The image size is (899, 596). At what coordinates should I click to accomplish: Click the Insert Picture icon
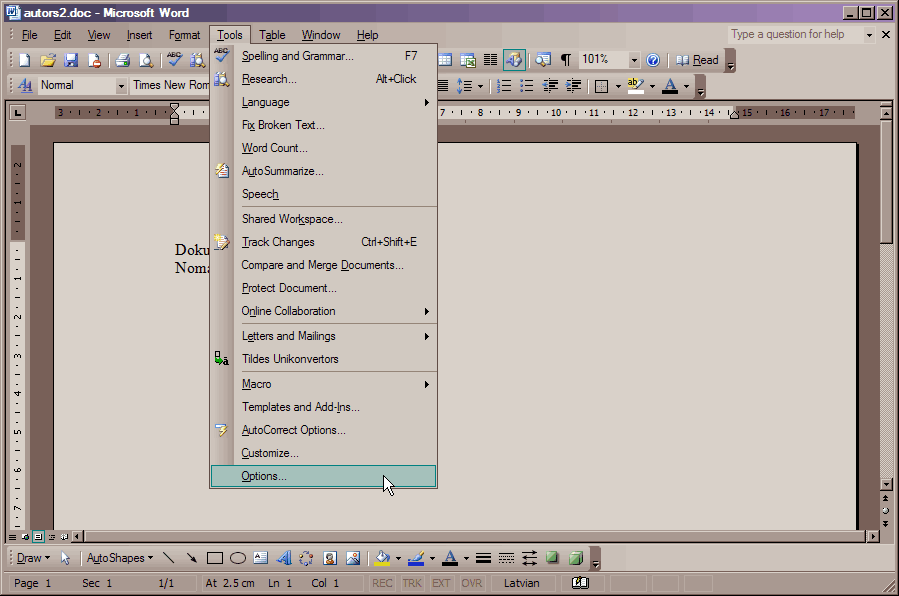pyautogui.click(x=353, y=558)
